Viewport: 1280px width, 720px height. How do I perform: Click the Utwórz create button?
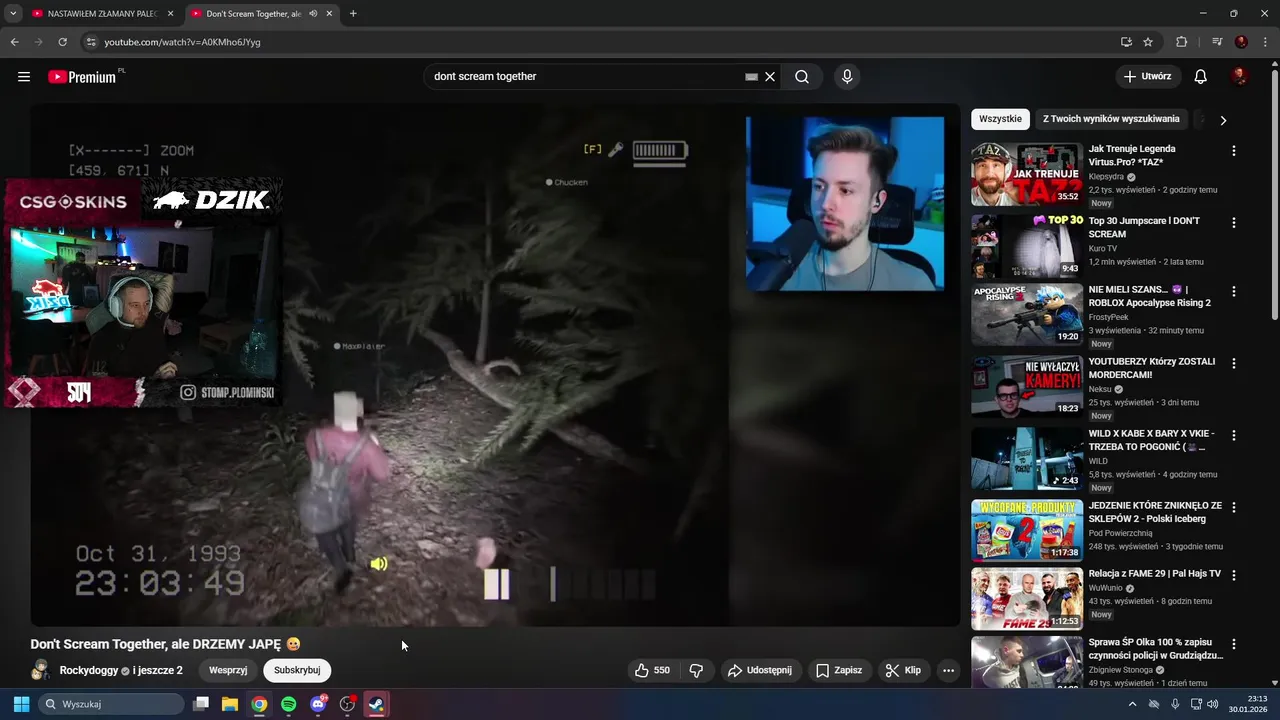pyautogui.click(x=1148, y=77)
